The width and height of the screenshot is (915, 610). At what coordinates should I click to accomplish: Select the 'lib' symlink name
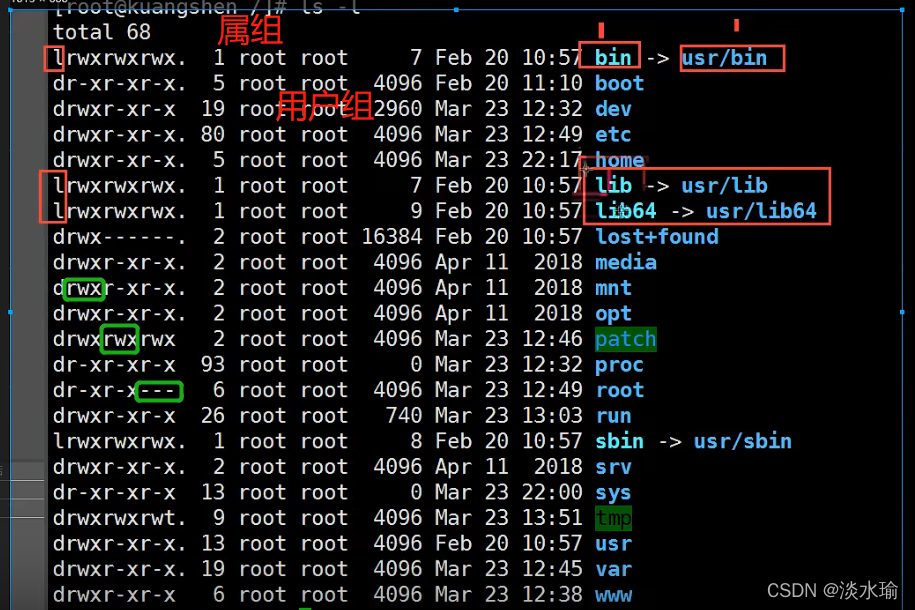click(x=613, y=186)
